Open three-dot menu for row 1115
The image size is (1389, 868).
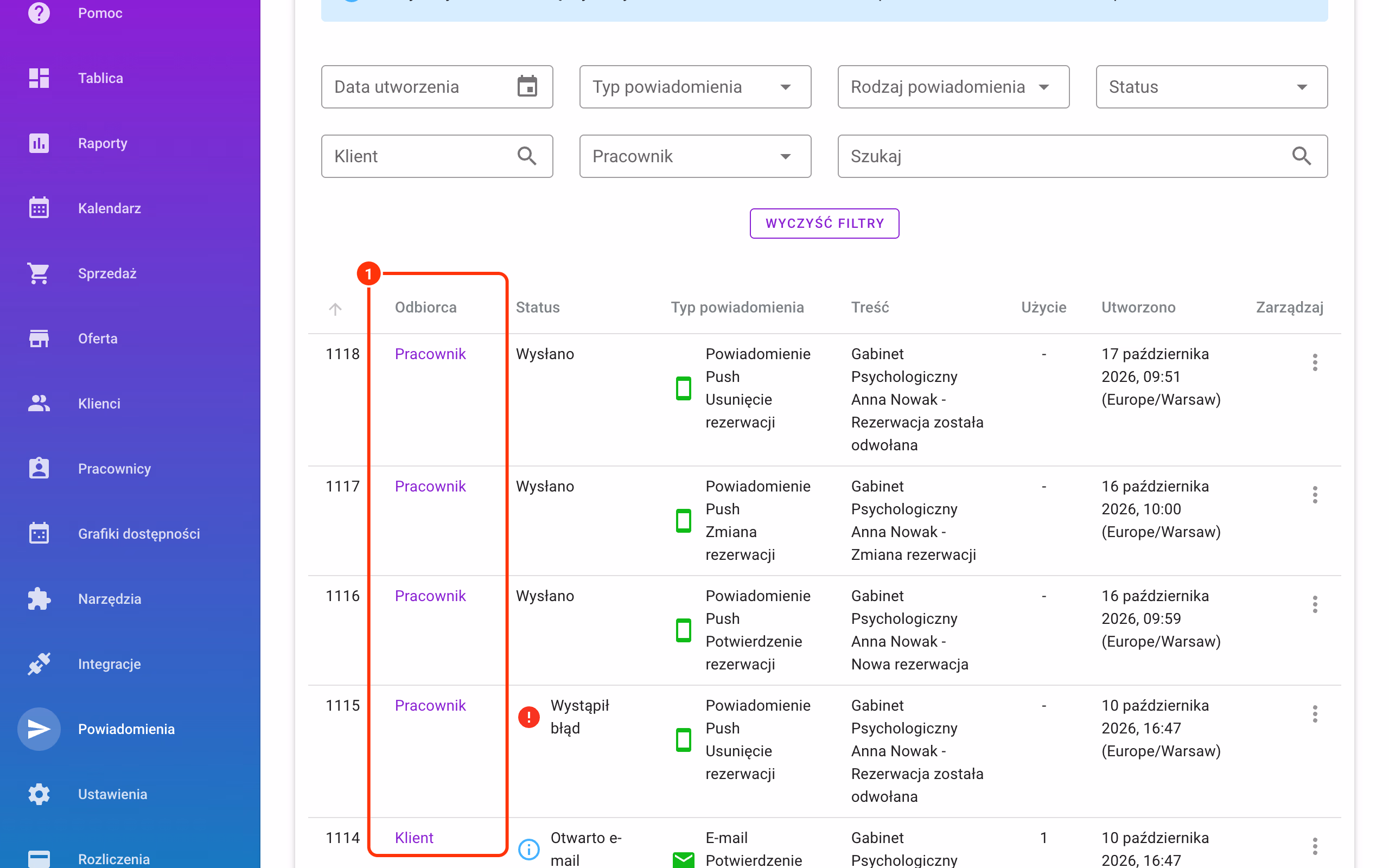click(x=1315, y=714)
